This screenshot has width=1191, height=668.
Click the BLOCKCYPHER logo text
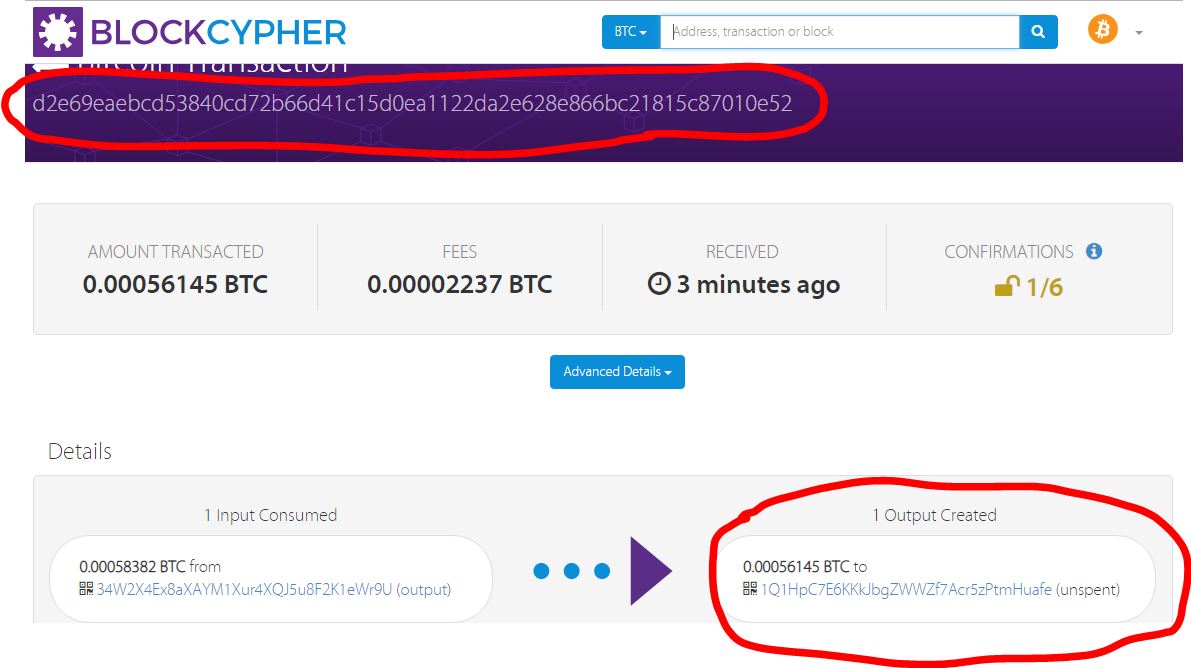[x=218, y=33]
